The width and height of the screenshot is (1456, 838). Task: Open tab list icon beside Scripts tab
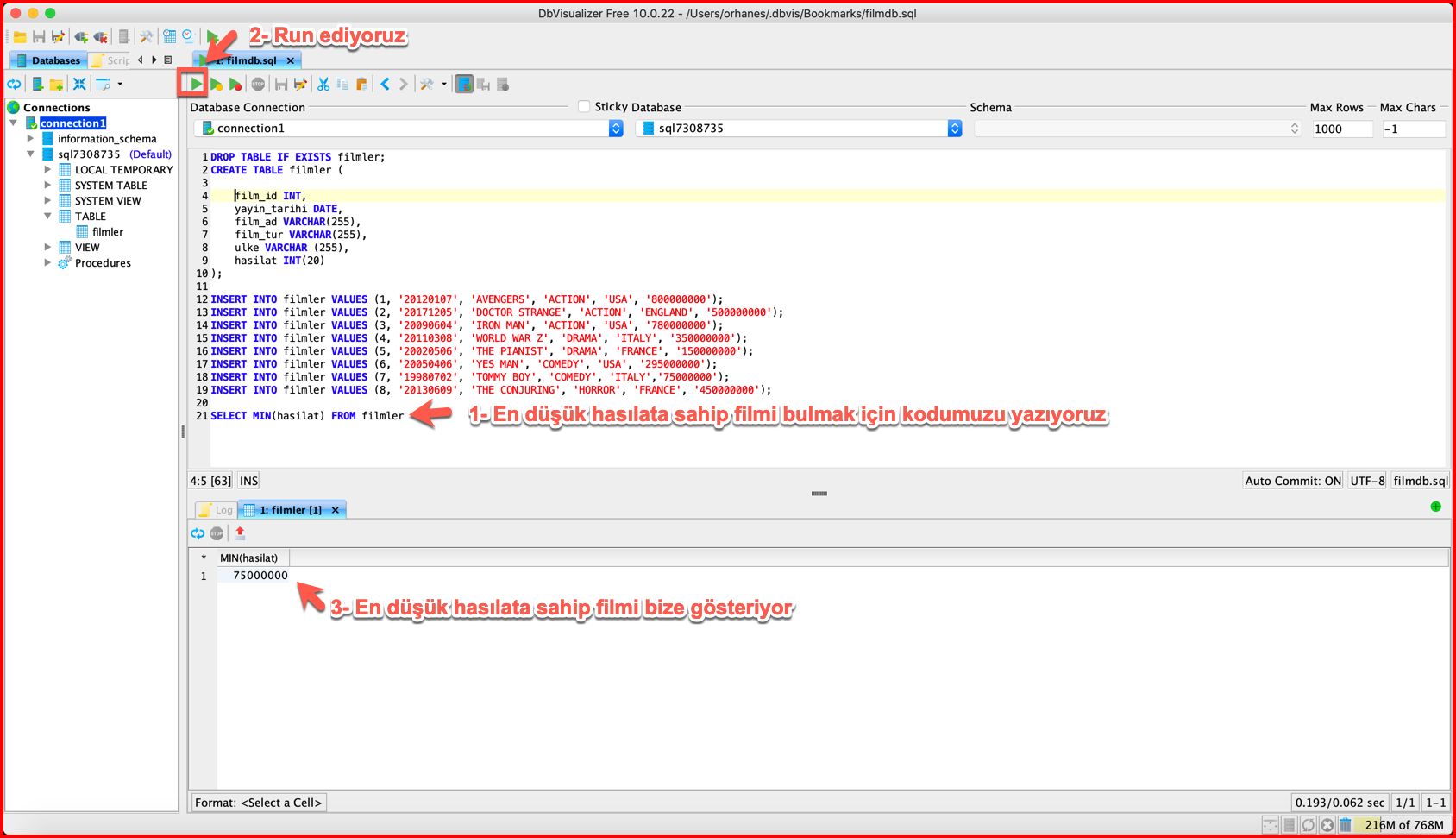click(x=168, y=60)
